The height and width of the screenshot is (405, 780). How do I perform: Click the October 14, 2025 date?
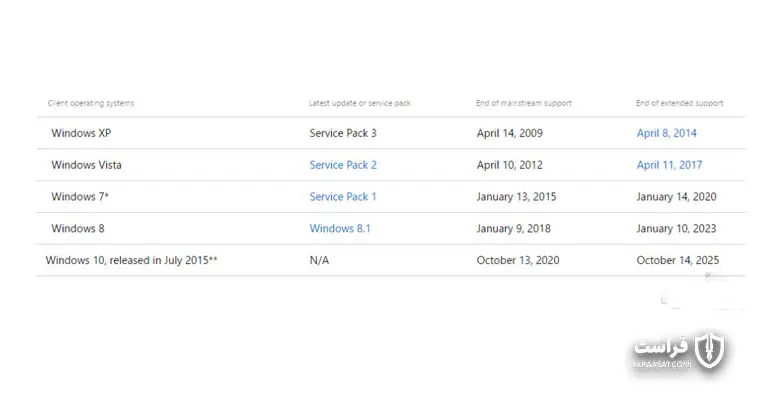(x=678, y=260)
